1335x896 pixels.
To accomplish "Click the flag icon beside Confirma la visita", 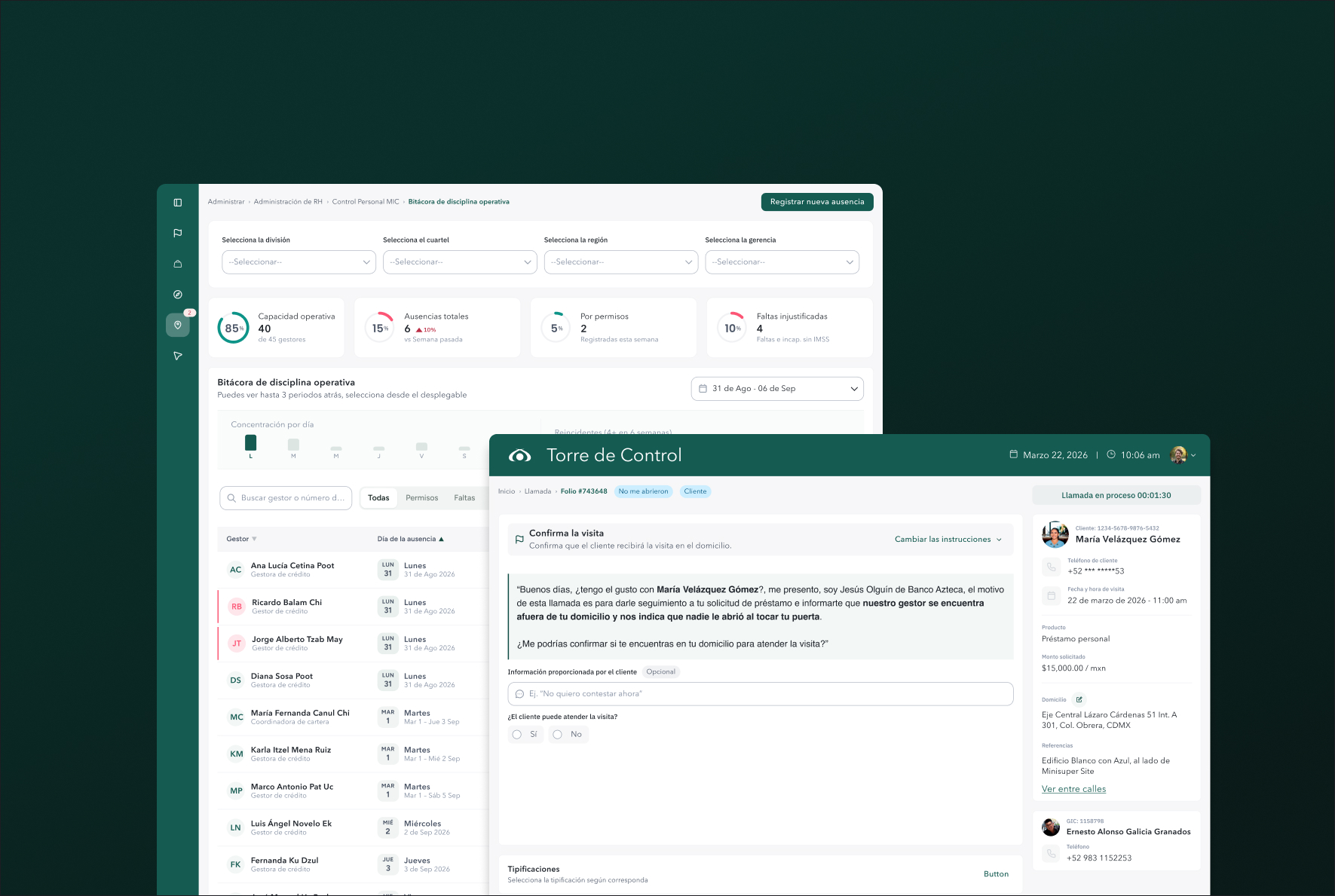I will 519,540.
